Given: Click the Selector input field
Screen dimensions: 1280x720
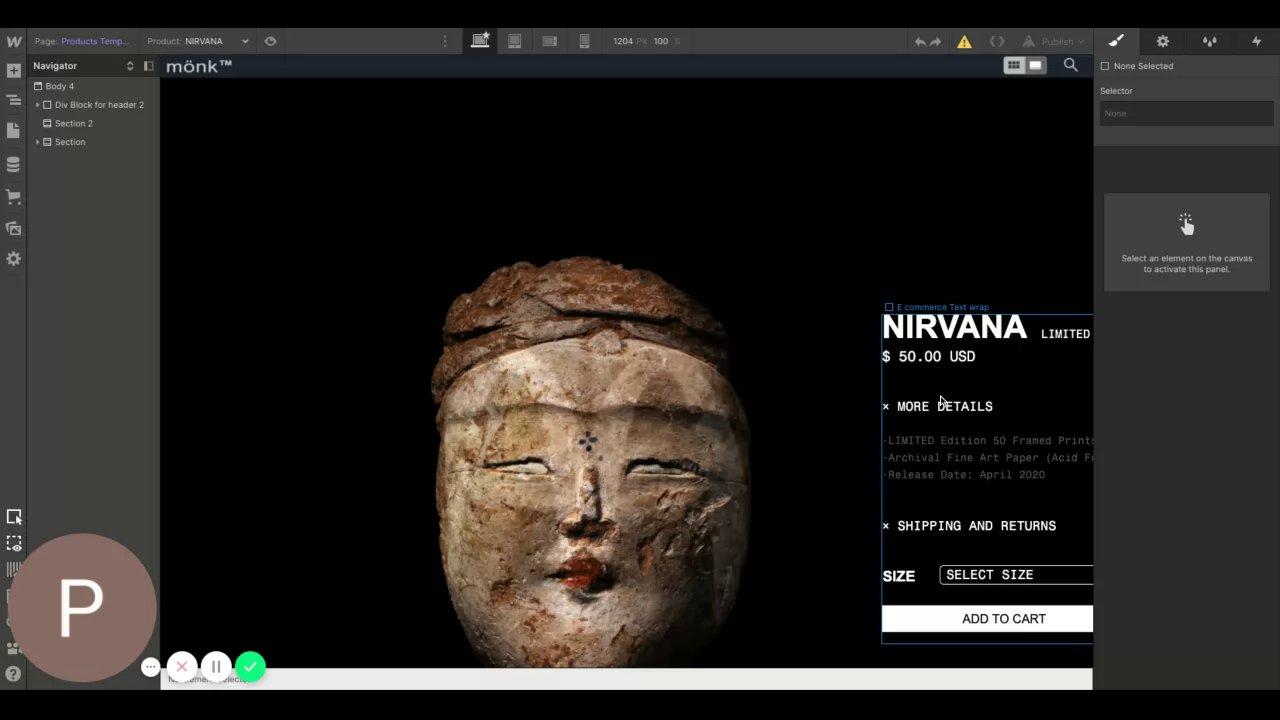Looking at the screenshot, I should pyautogui.click(x=1186, y=113).
